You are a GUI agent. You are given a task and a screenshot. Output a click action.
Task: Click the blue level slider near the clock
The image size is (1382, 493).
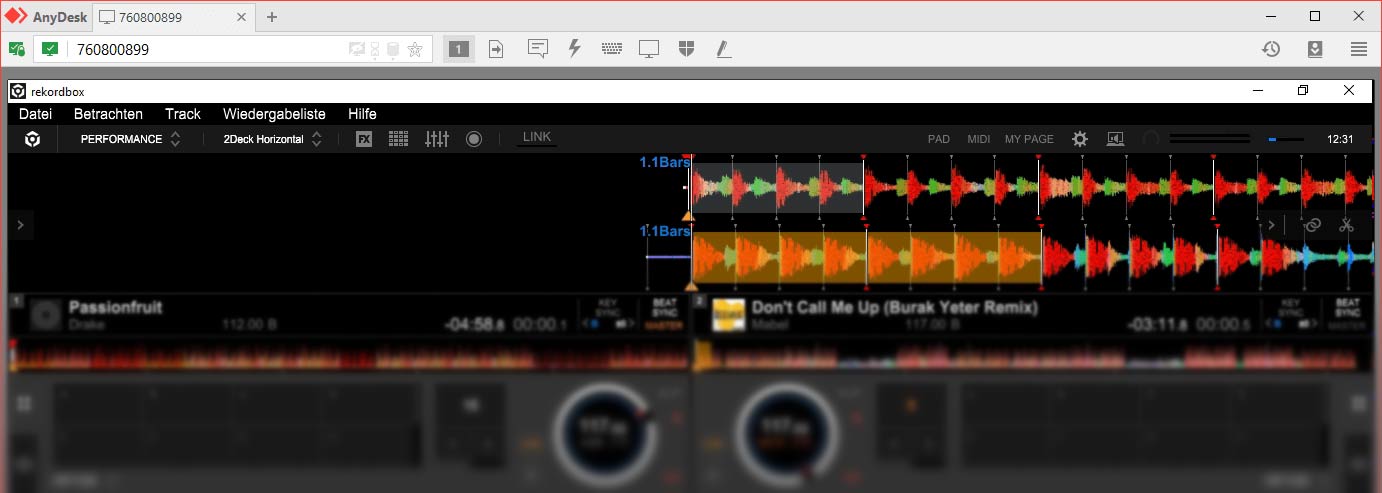coord(1285,139)
